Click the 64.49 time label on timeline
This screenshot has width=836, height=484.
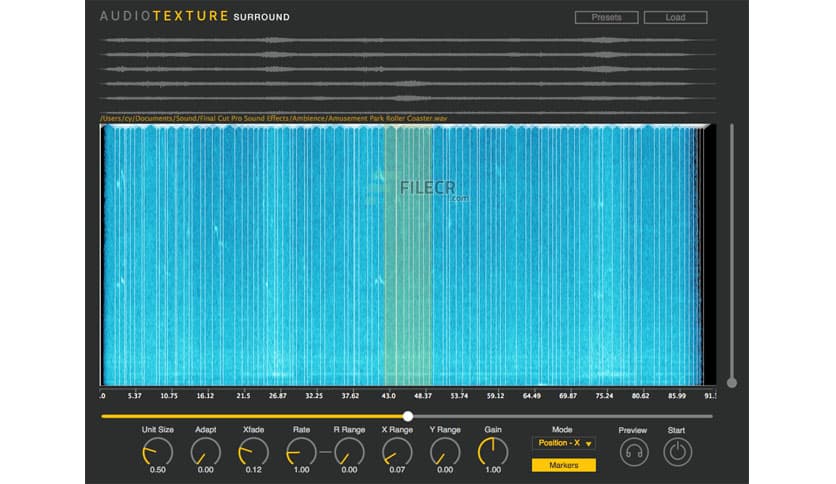[532, 396]
